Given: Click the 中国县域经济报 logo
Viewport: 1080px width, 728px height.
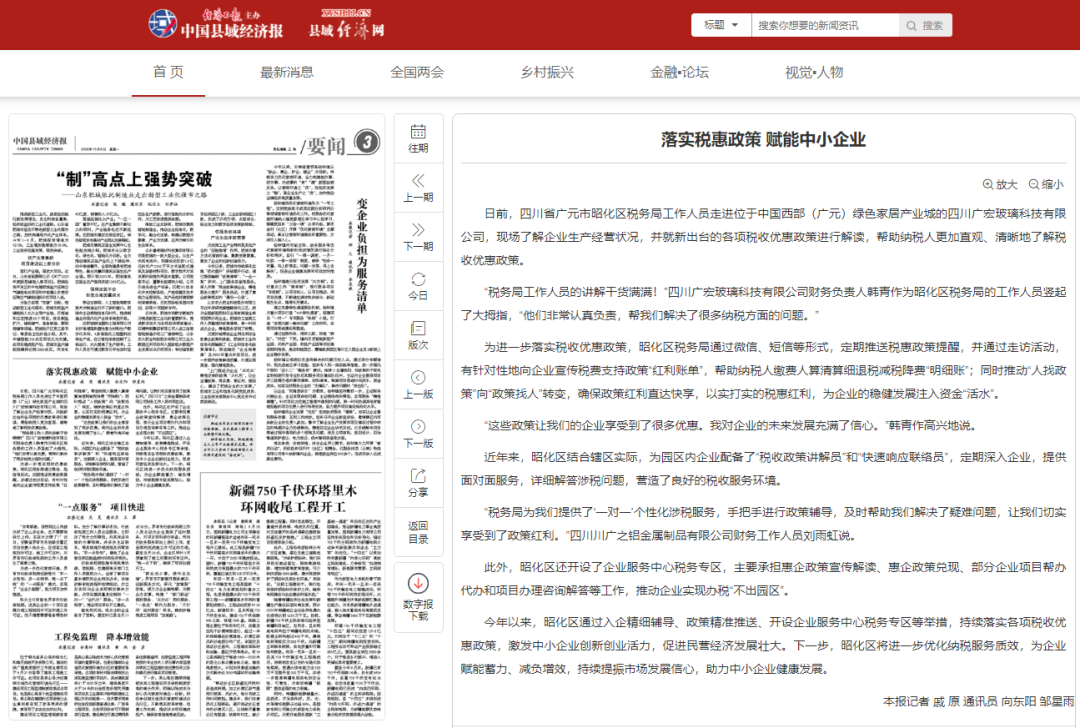Looking at the screenshot, I should [x=216, y=25].
